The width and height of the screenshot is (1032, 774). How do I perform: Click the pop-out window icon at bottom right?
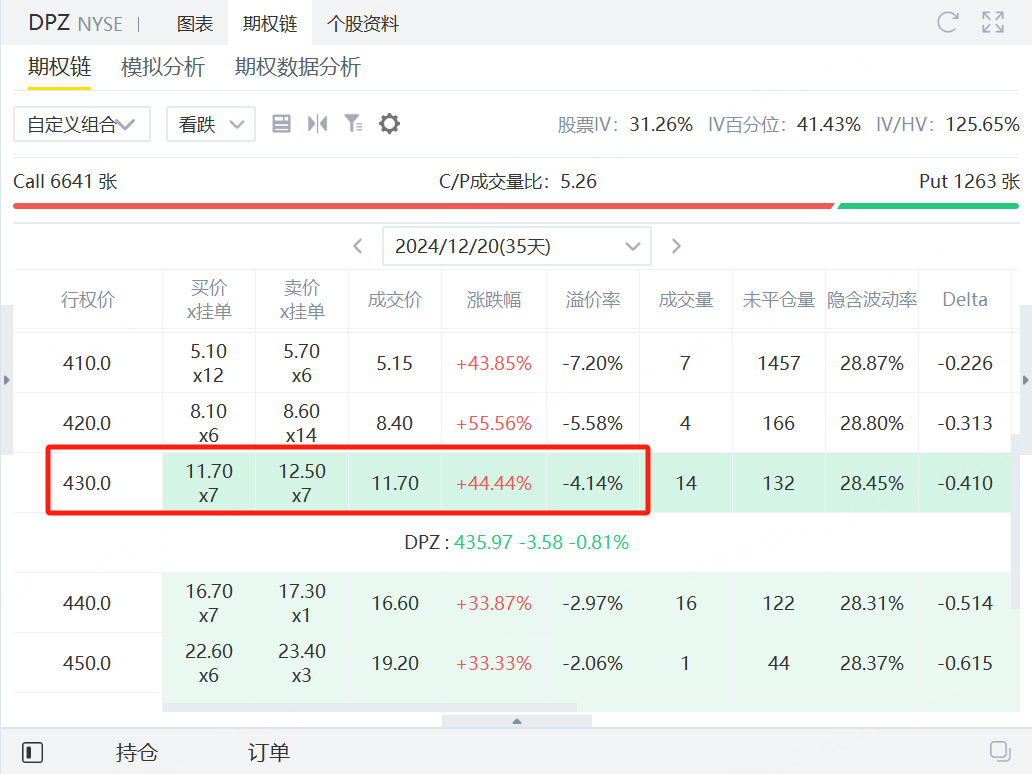click(1000, 751)
